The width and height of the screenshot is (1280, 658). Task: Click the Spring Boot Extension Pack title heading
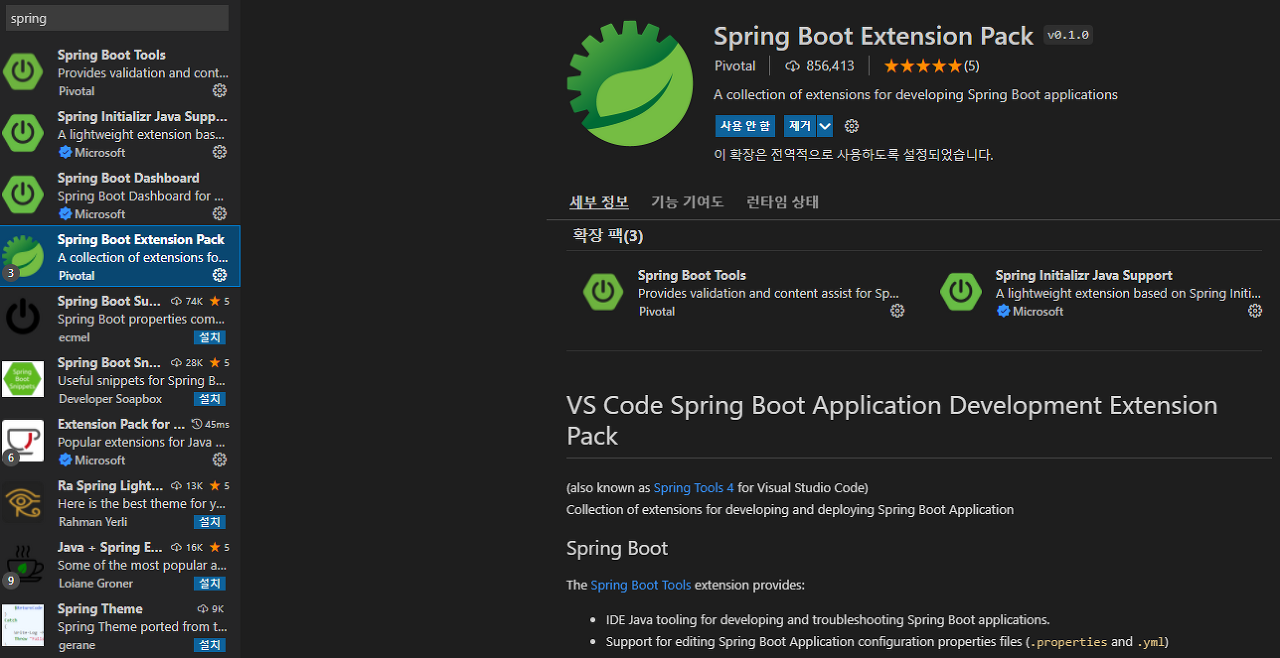873,36
